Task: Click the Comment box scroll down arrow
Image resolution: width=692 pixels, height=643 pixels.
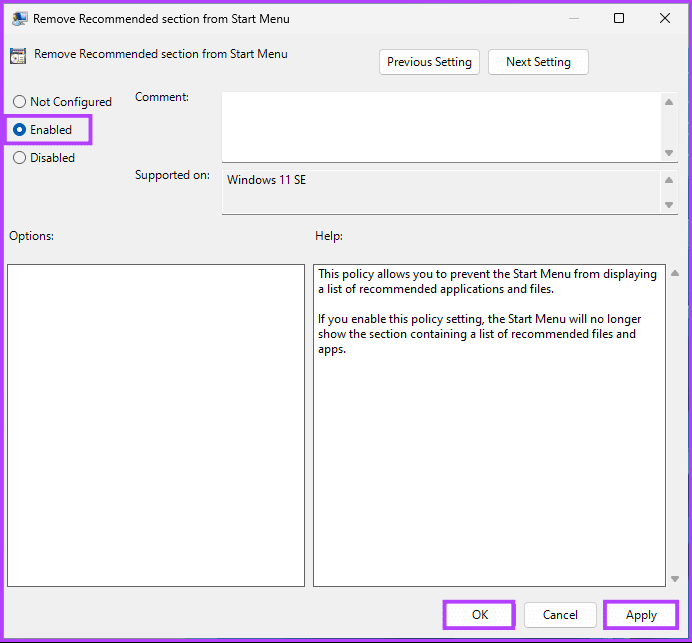Action: click(x=669, y=153)
